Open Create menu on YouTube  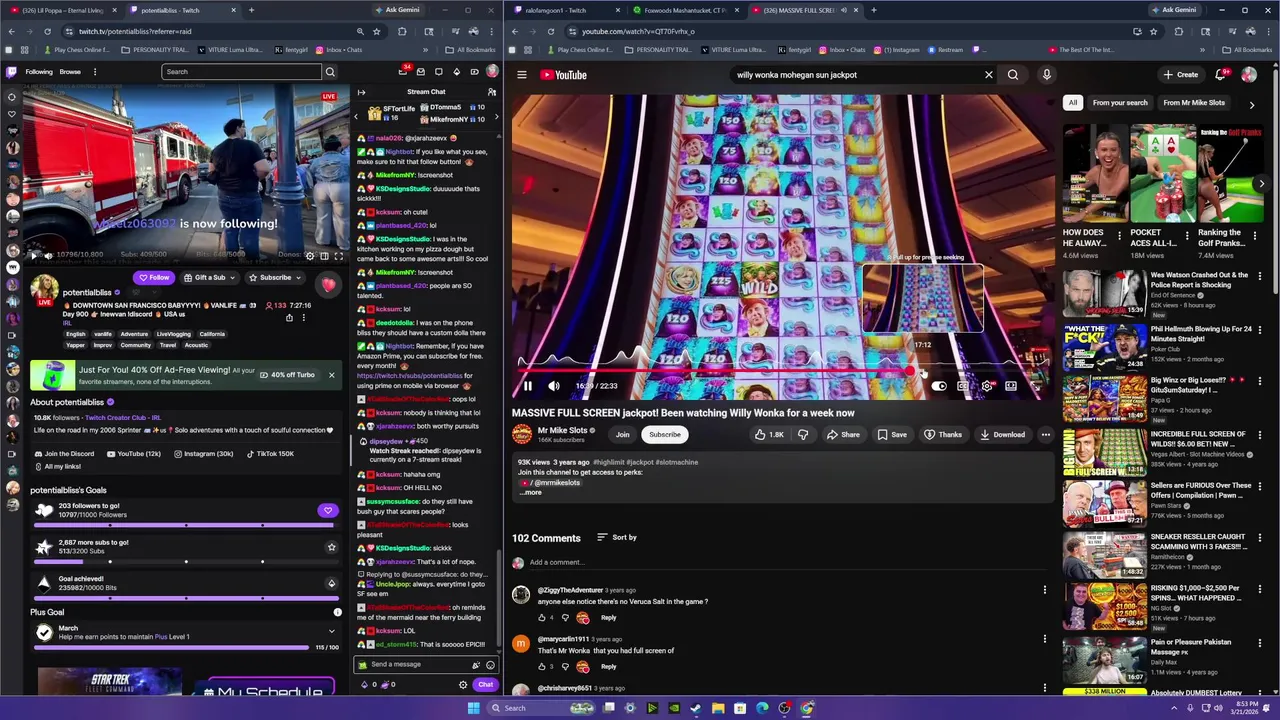pos(1180,75)
